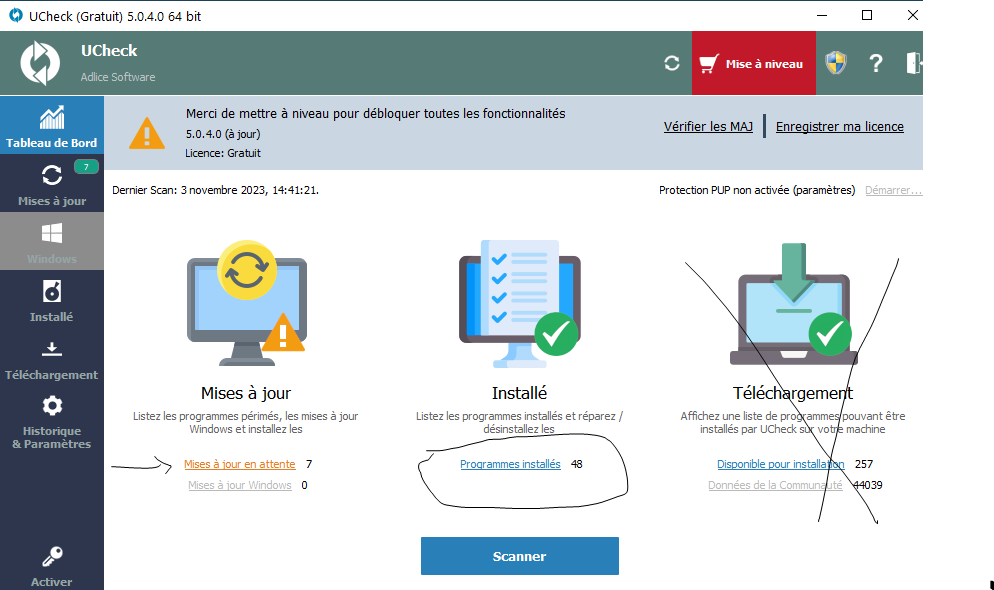Click the 257 available count
Screen dimensions: 994x590
(863, 464)
